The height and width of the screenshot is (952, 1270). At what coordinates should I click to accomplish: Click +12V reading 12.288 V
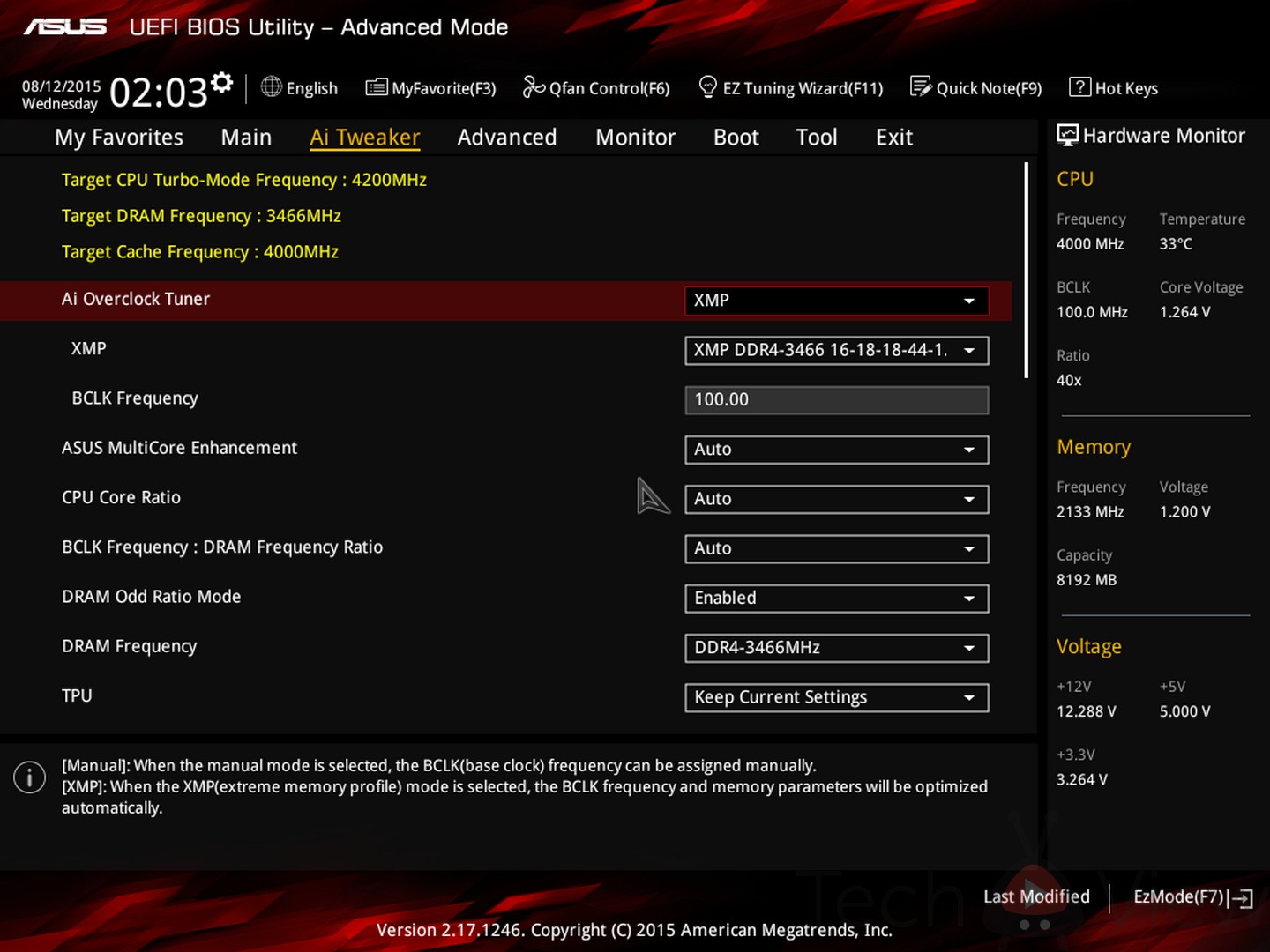pos(1087,711)
